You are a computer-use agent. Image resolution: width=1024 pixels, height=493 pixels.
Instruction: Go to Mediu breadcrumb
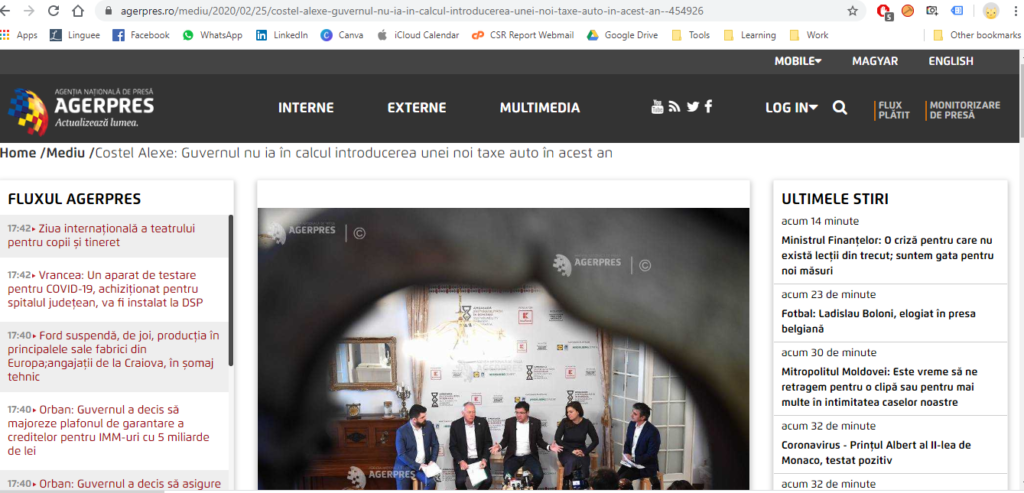(x=65, y=153)
